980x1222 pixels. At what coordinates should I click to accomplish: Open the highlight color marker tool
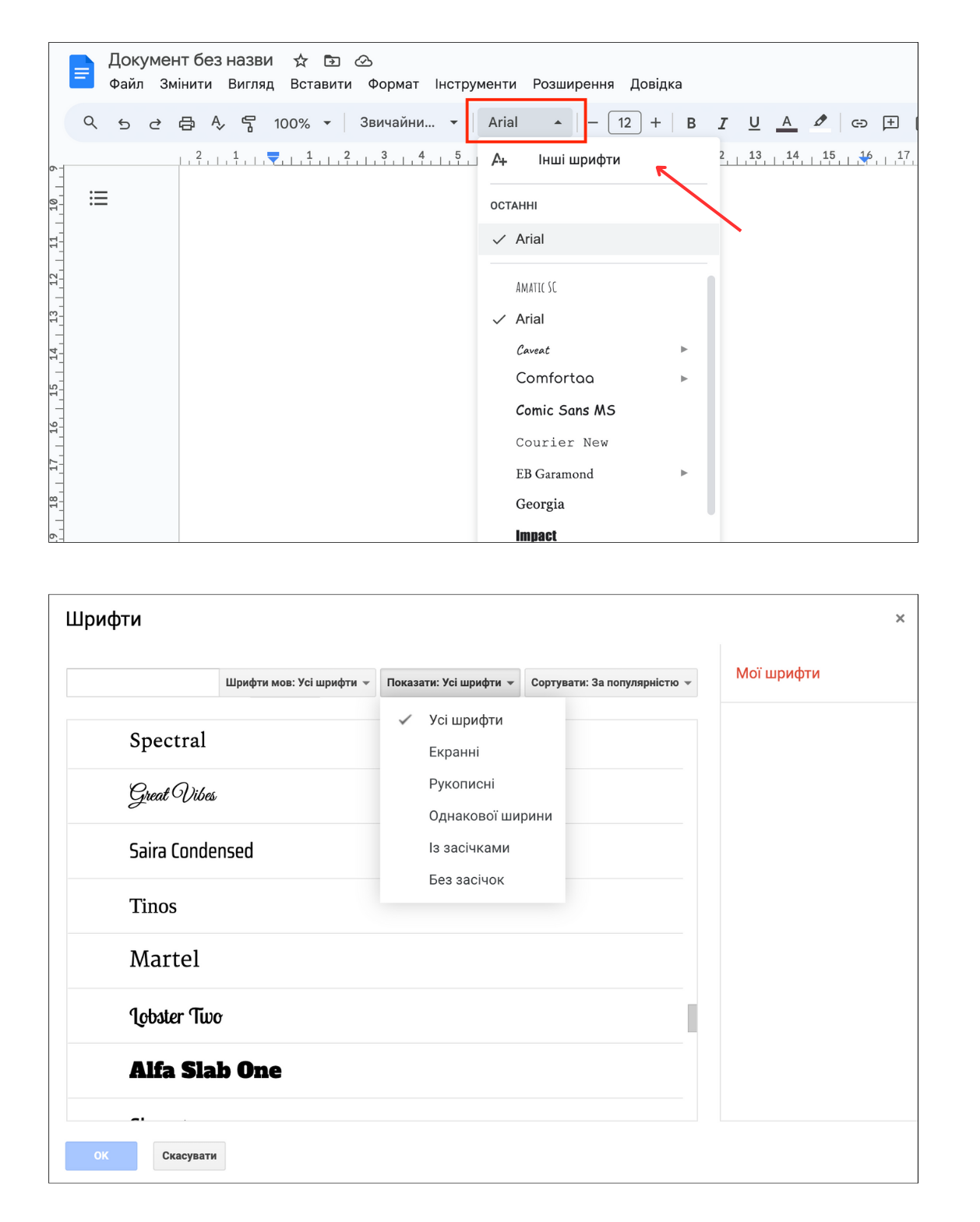pos(820,122)
